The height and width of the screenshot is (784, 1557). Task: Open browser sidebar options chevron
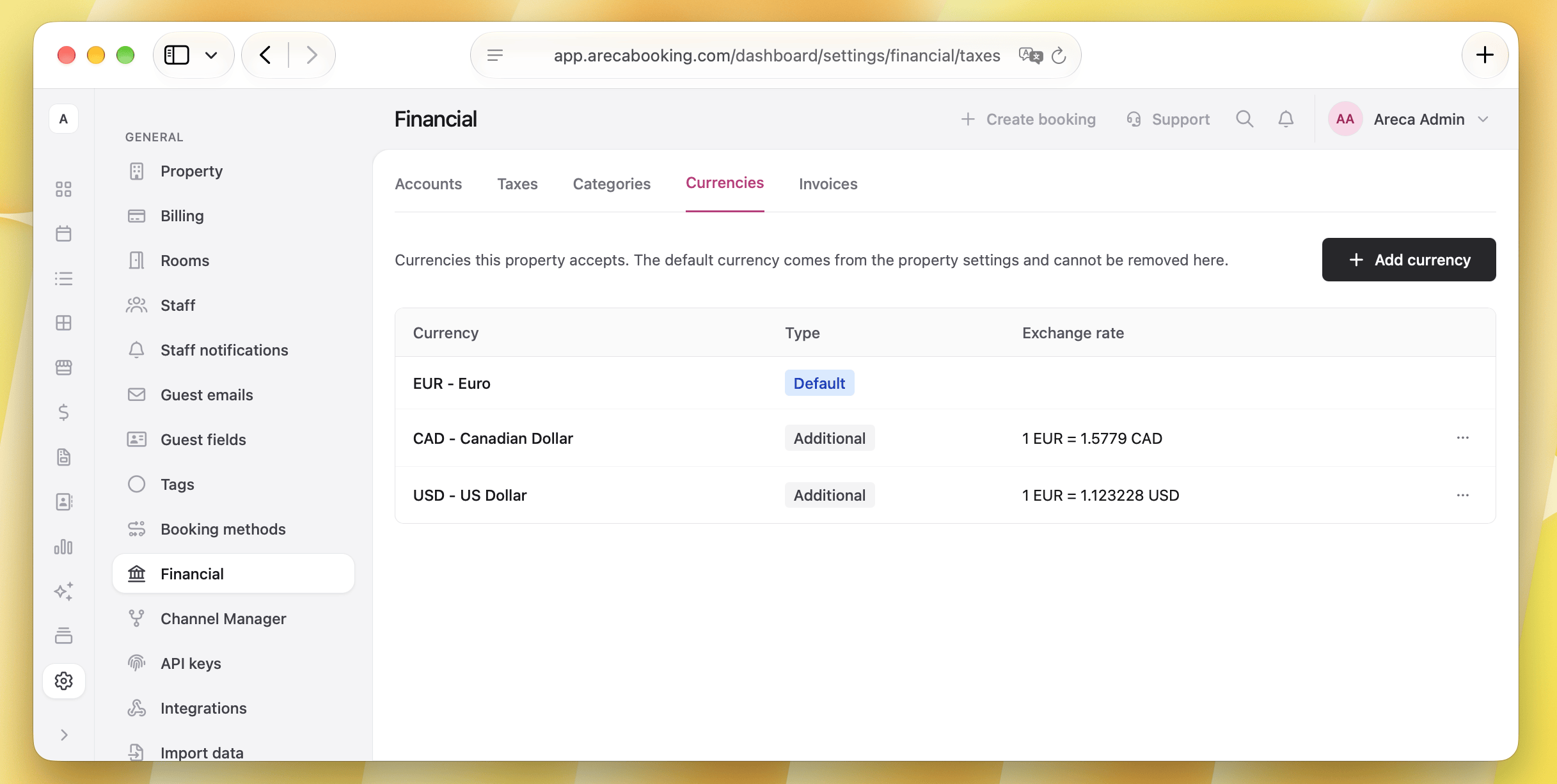pyautogui.click(x=211, y=55)
